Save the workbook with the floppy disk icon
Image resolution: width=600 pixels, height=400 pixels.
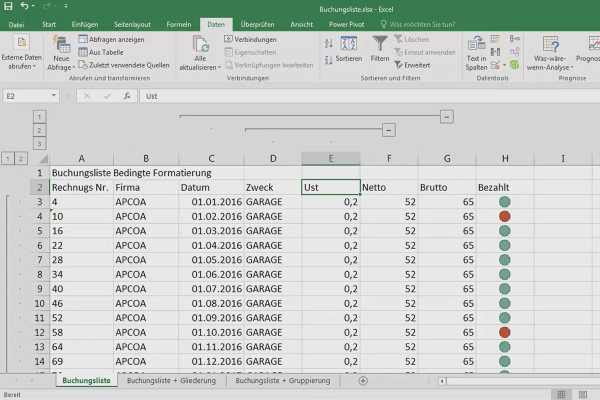pos(8,6)
